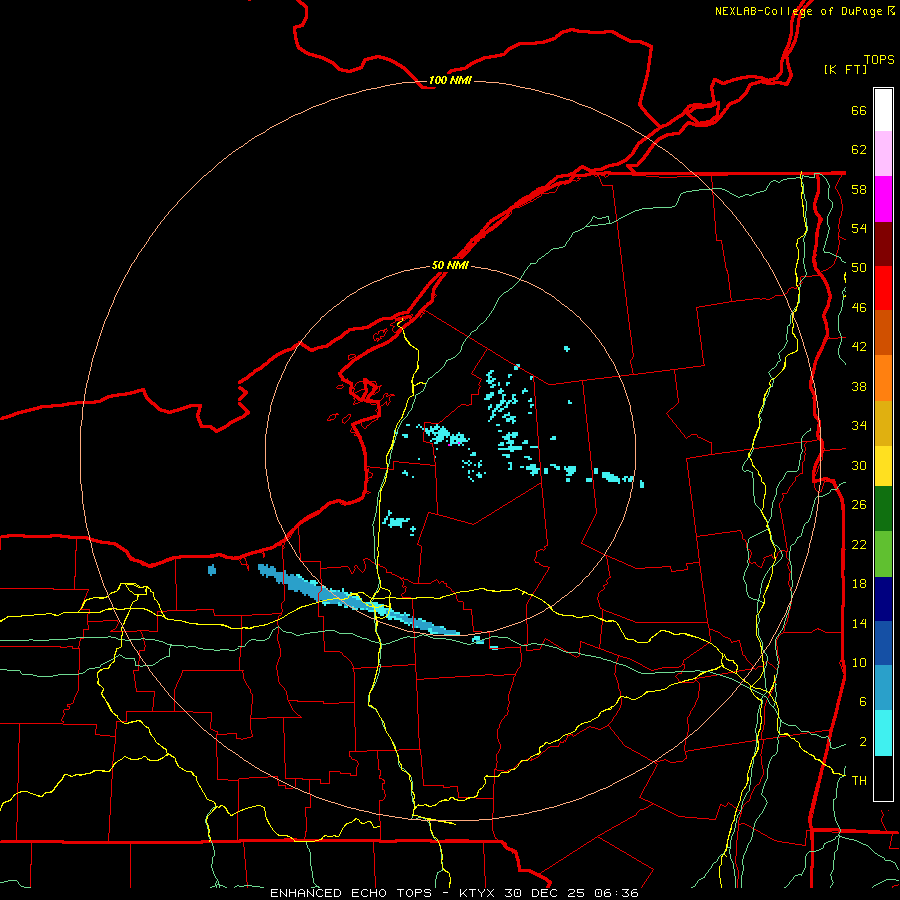Click the bright red 50 kft legend swatch
Screen dimensions: 900x900
point(883,288)
